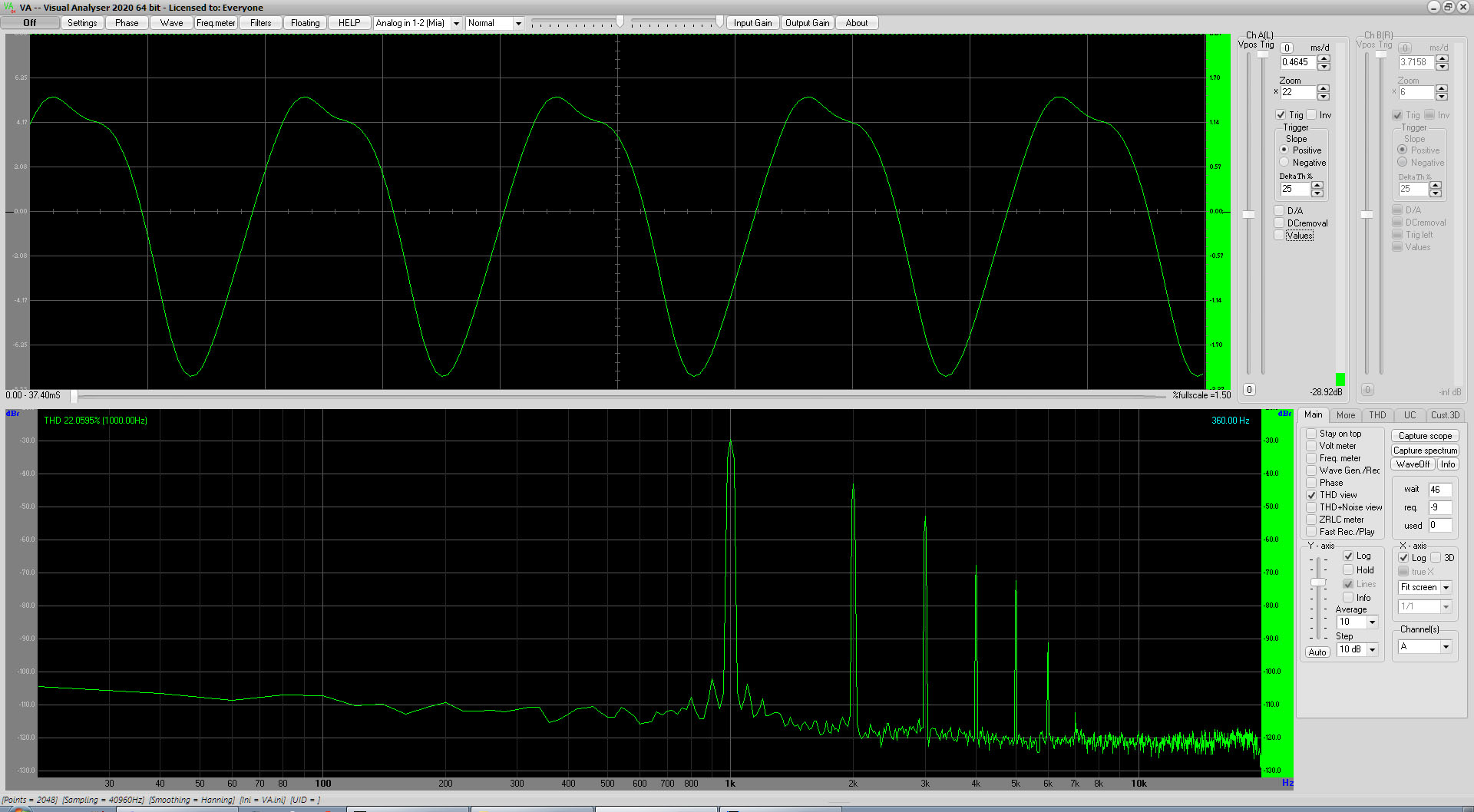Switch to the Cust.3D tab

point(1444,415)
